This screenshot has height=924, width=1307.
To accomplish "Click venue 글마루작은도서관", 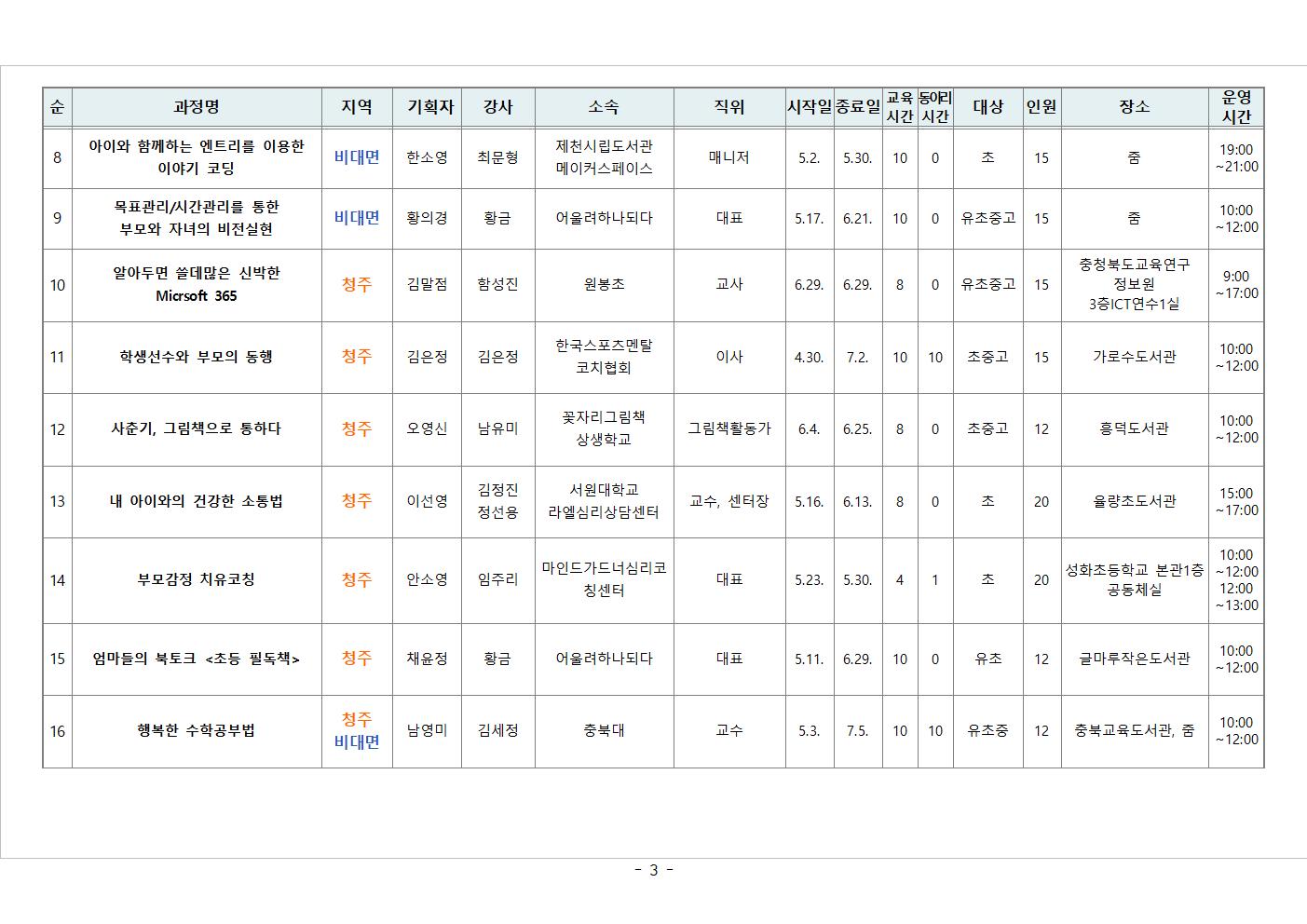I will 1134,659.
